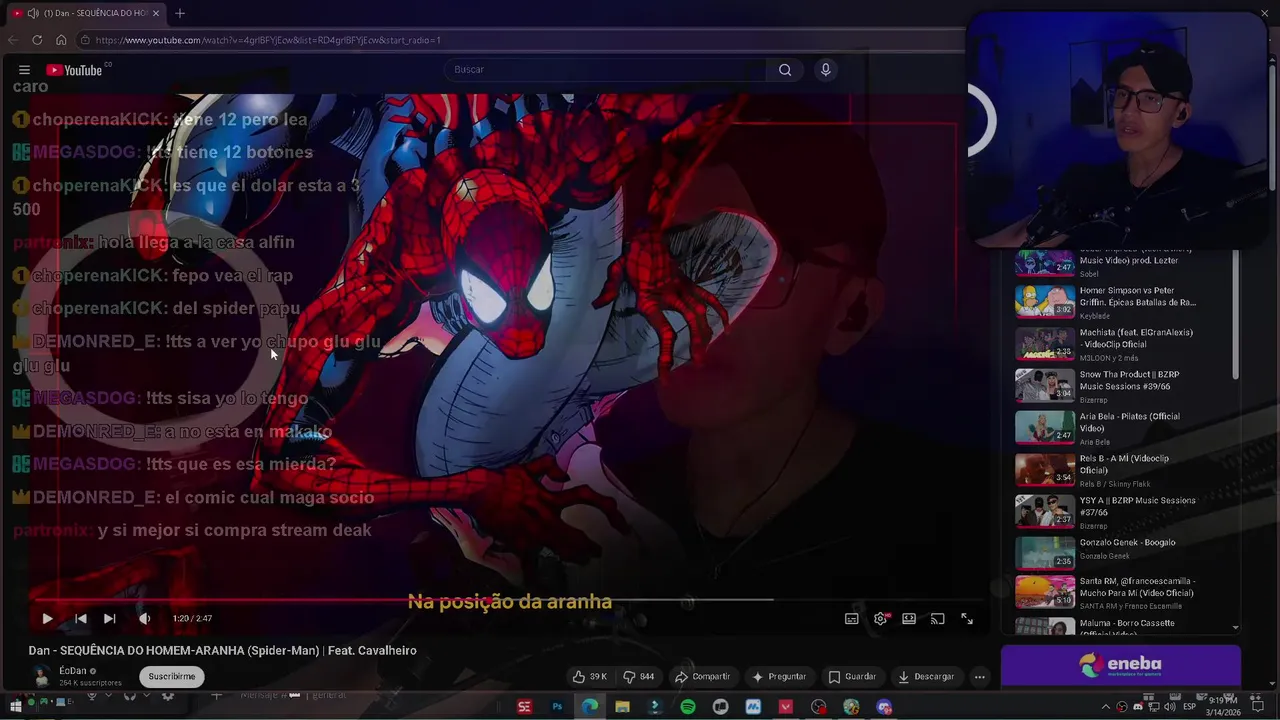Show hidden system tray icons

(1106, 707)
